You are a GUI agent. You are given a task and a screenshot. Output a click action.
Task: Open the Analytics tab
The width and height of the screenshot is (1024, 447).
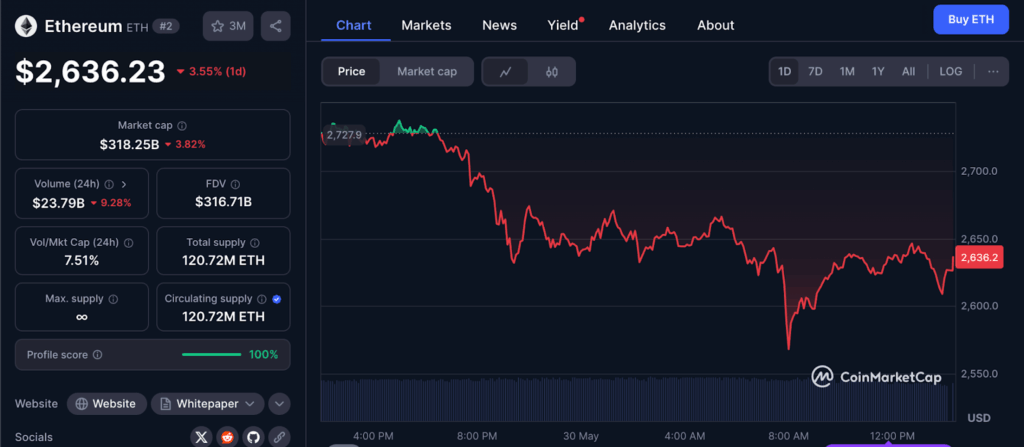coord(637,25)
